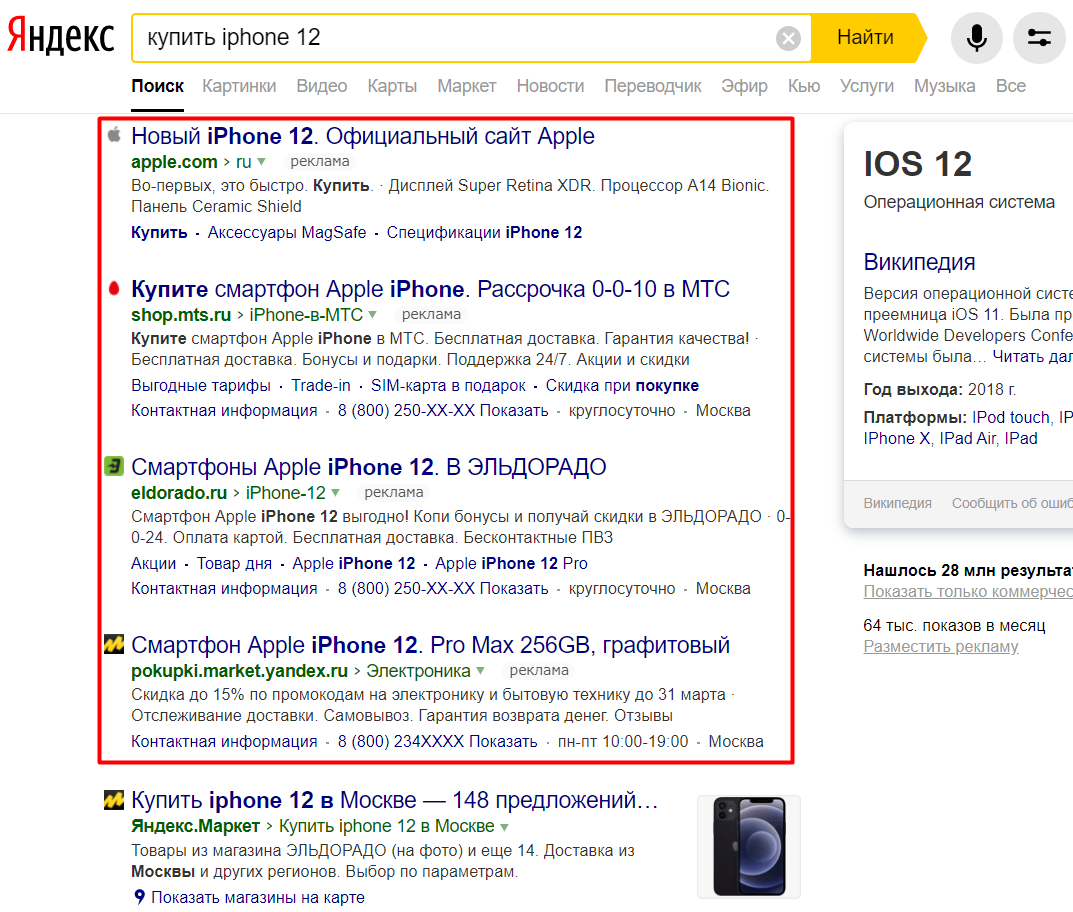Switch to Картинки tab
1073x912 pixels.
click(x=239, y=86)
